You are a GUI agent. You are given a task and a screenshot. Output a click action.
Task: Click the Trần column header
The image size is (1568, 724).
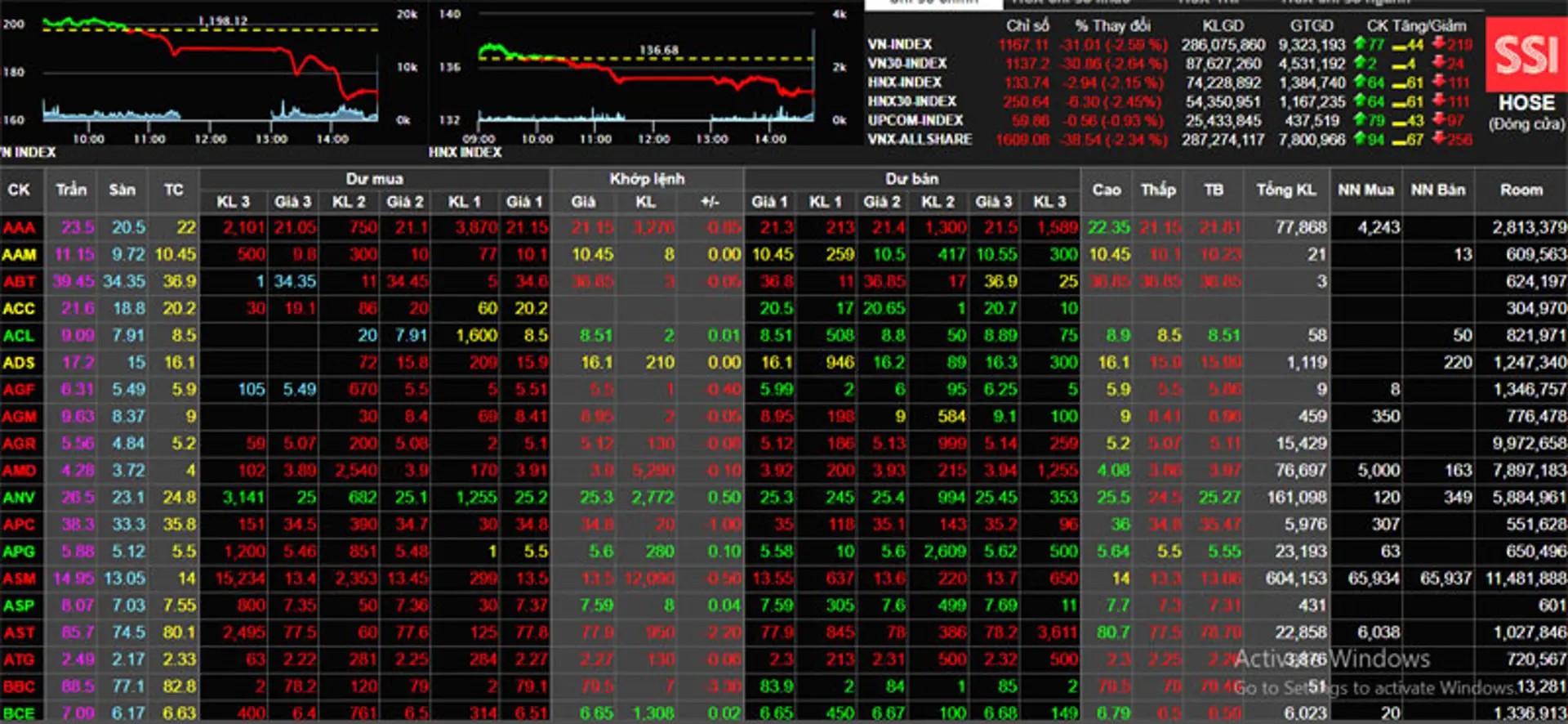(x=71, y=190)
